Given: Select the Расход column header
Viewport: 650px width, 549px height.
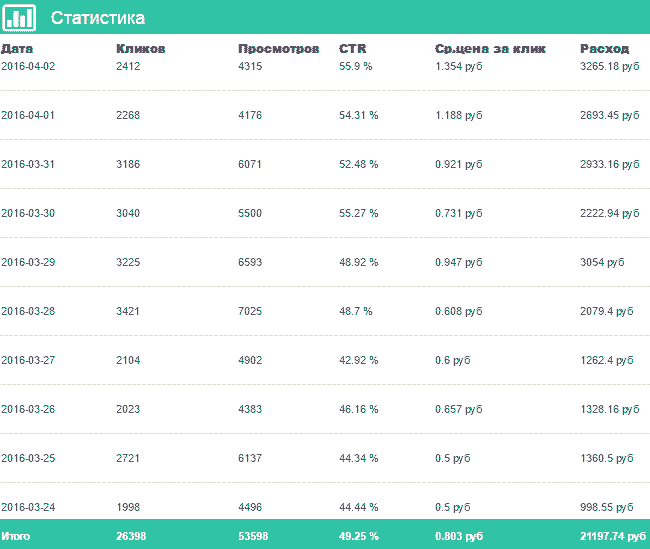Looking at the screenshot, I should pos(604,49).
